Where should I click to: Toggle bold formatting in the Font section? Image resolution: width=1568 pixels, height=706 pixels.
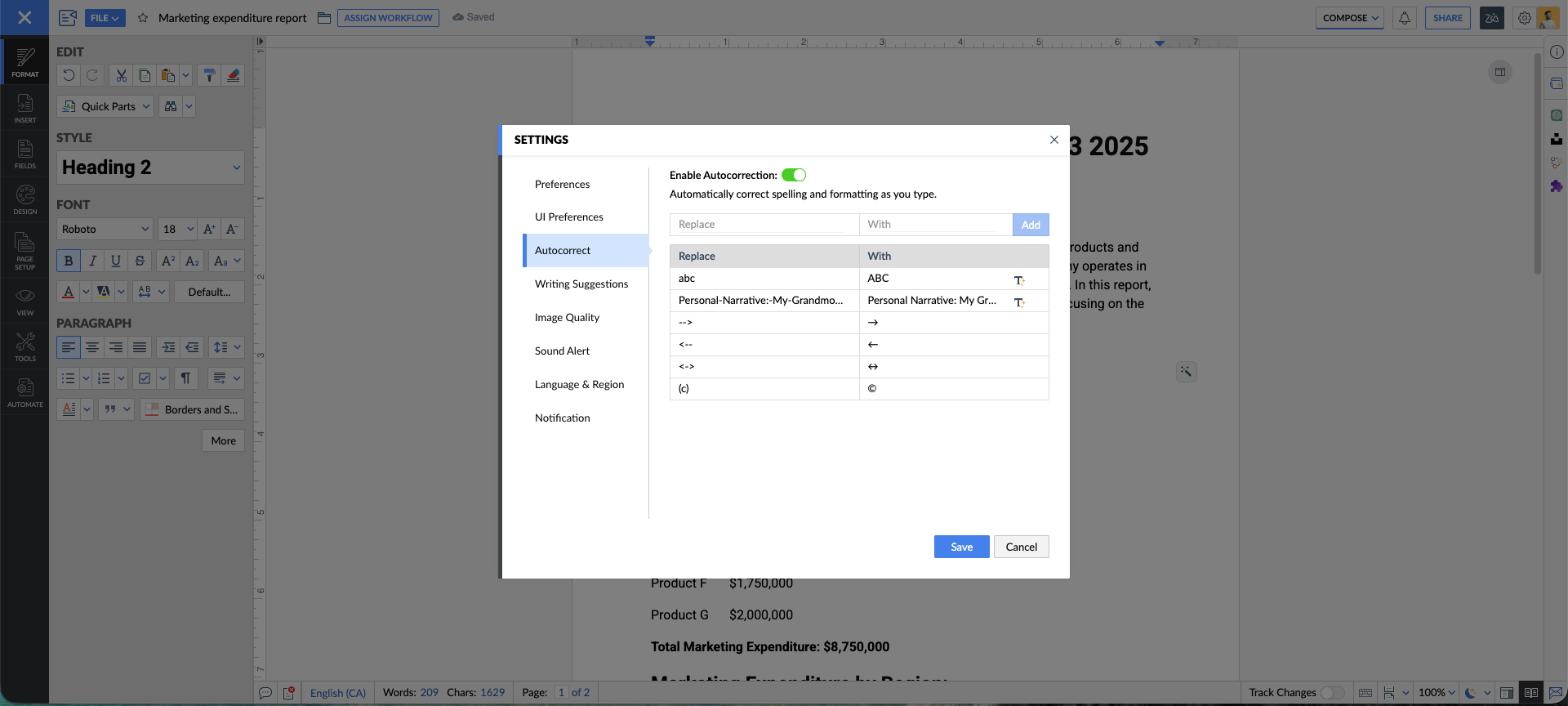pos(69,261)
